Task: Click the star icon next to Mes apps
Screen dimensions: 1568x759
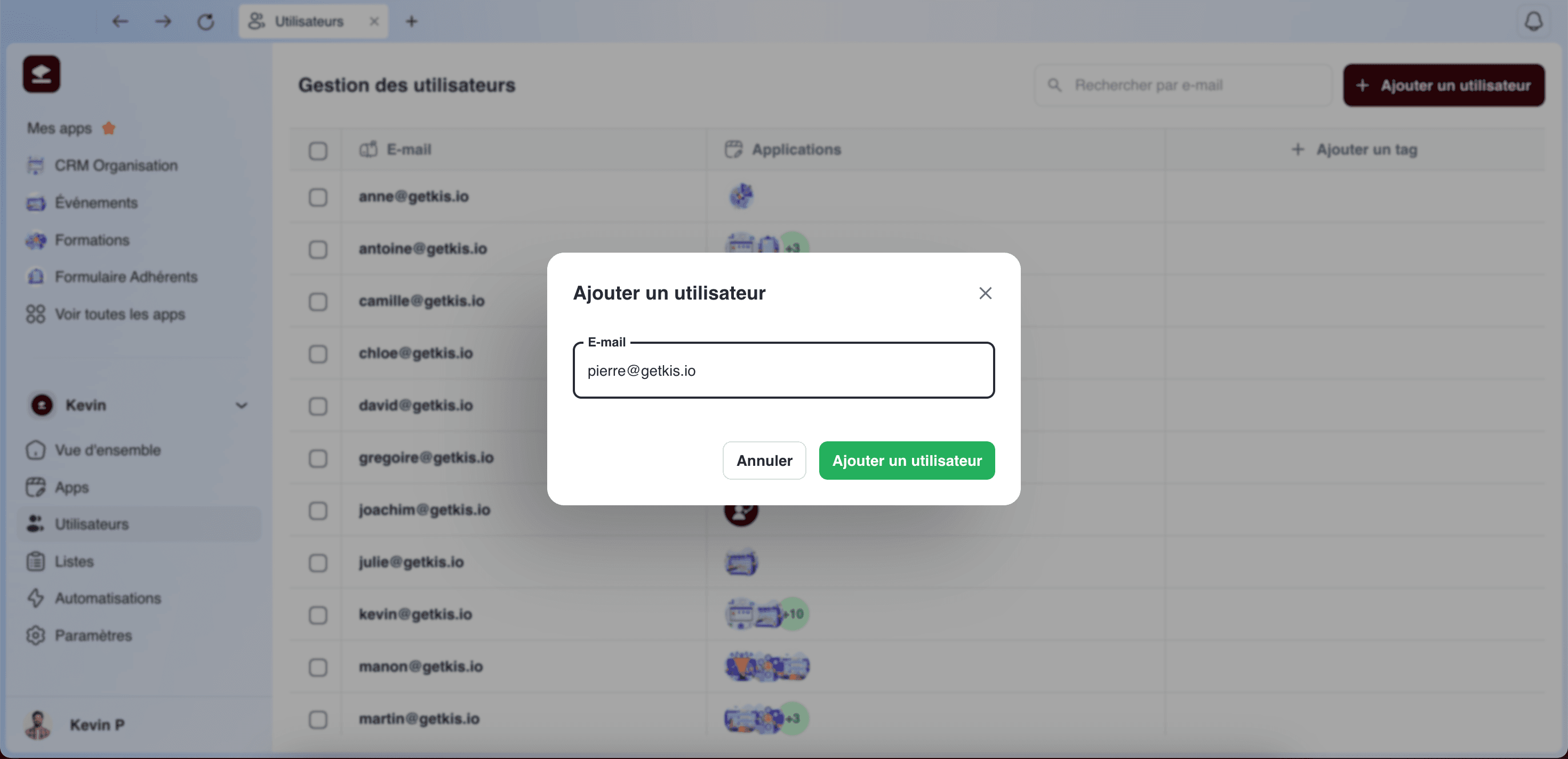Action: pyautogui.click(x=109, y=128)
